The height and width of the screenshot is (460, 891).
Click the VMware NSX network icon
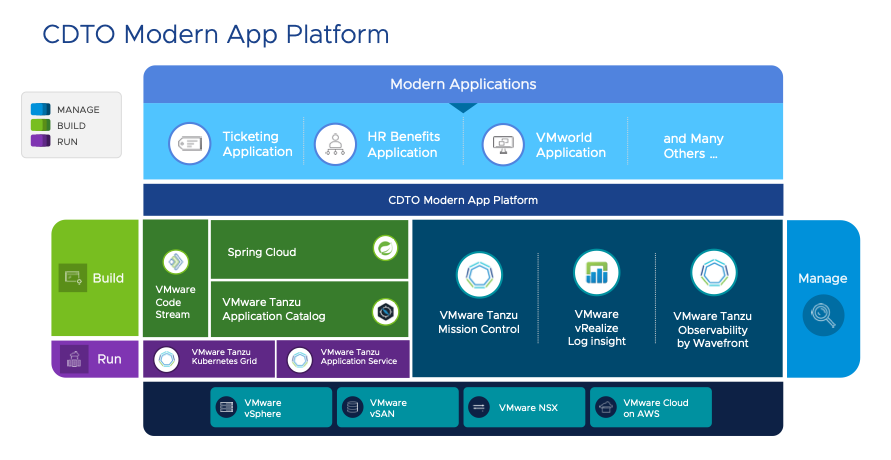pos(478,407)
